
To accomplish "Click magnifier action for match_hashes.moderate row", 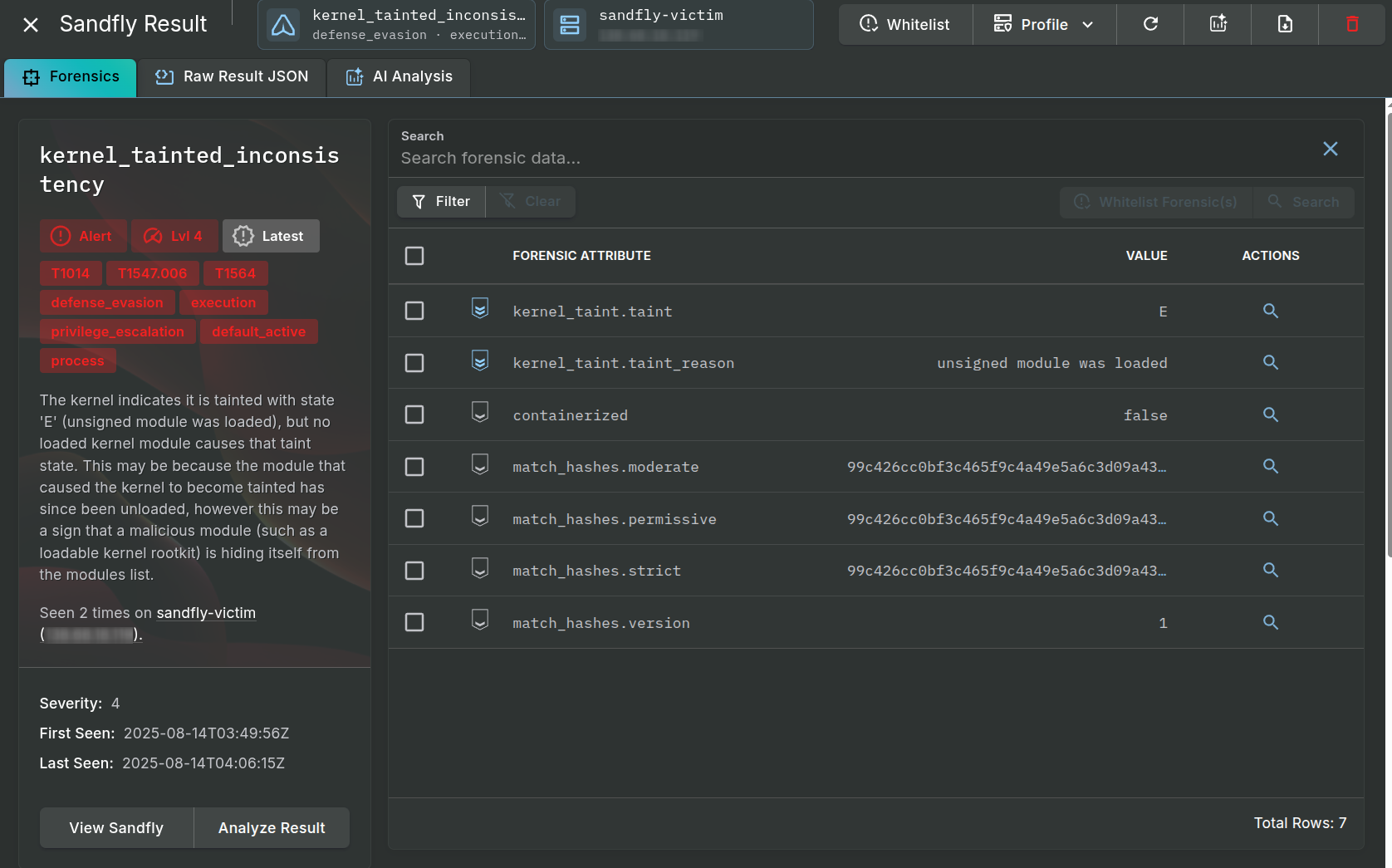I will pos(1271,466).
